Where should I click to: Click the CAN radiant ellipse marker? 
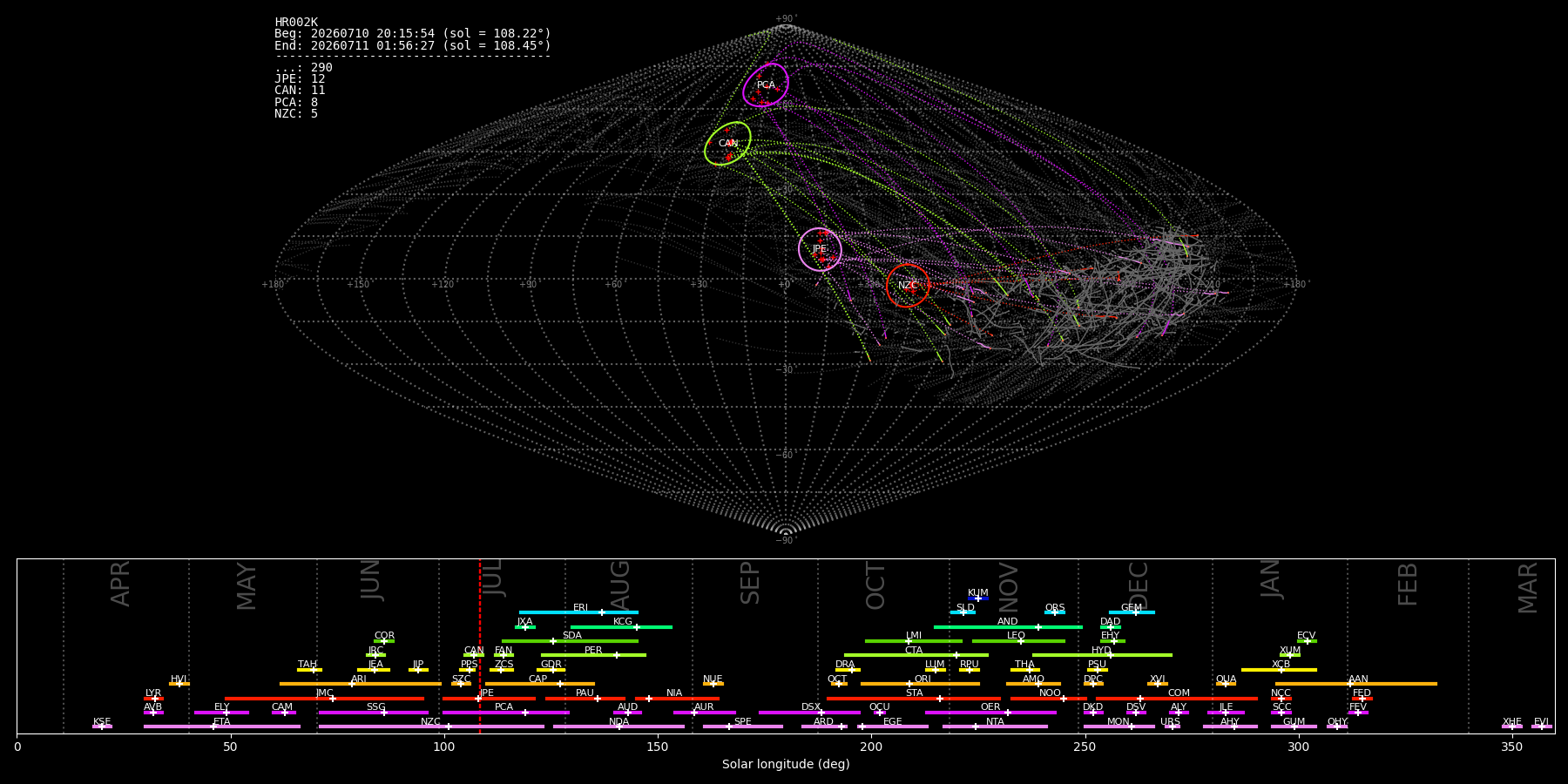click(727, 144)
